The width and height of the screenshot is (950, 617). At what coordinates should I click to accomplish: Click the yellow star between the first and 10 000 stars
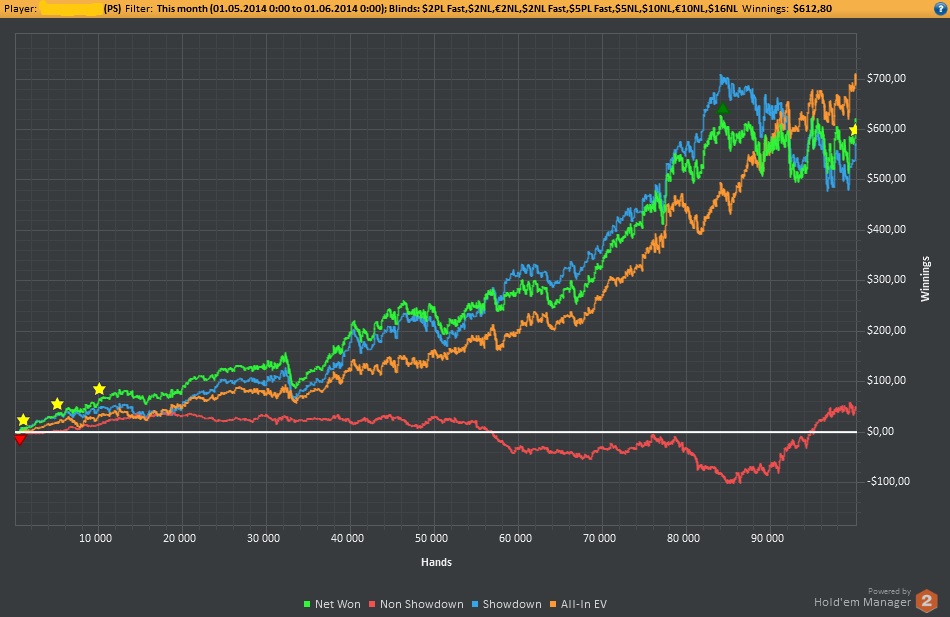[57, 404]
